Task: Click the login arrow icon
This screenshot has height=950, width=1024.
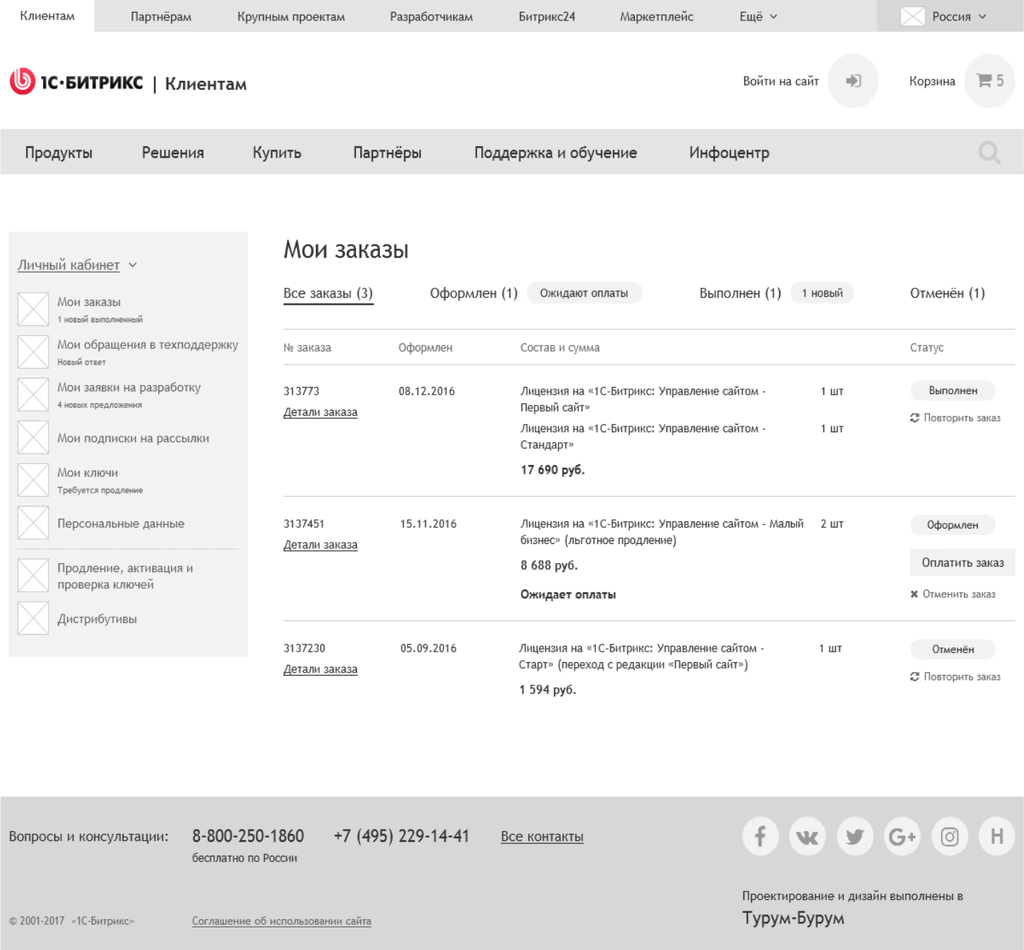Action: 853,81
